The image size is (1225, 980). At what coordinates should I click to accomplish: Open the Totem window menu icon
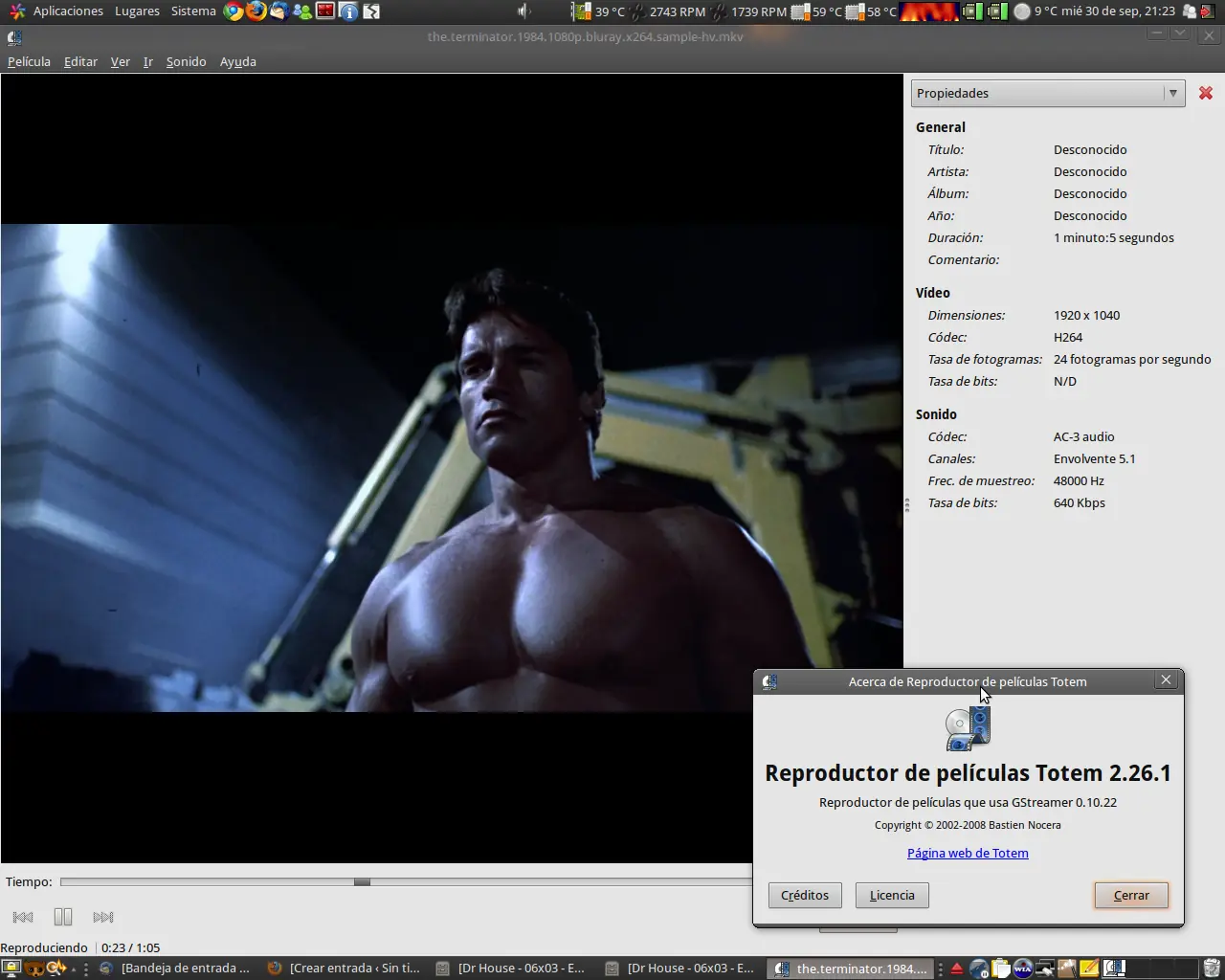(14, 37)
